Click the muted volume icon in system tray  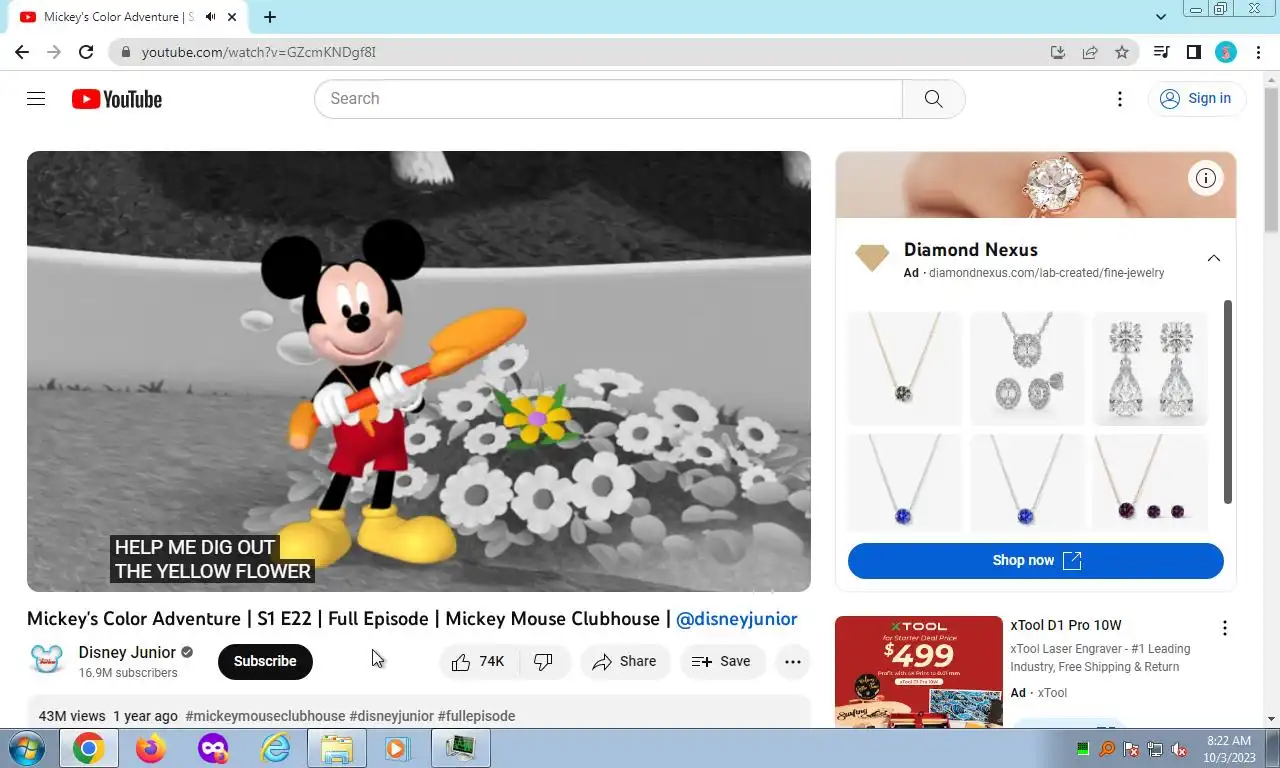click(1179, 749)
